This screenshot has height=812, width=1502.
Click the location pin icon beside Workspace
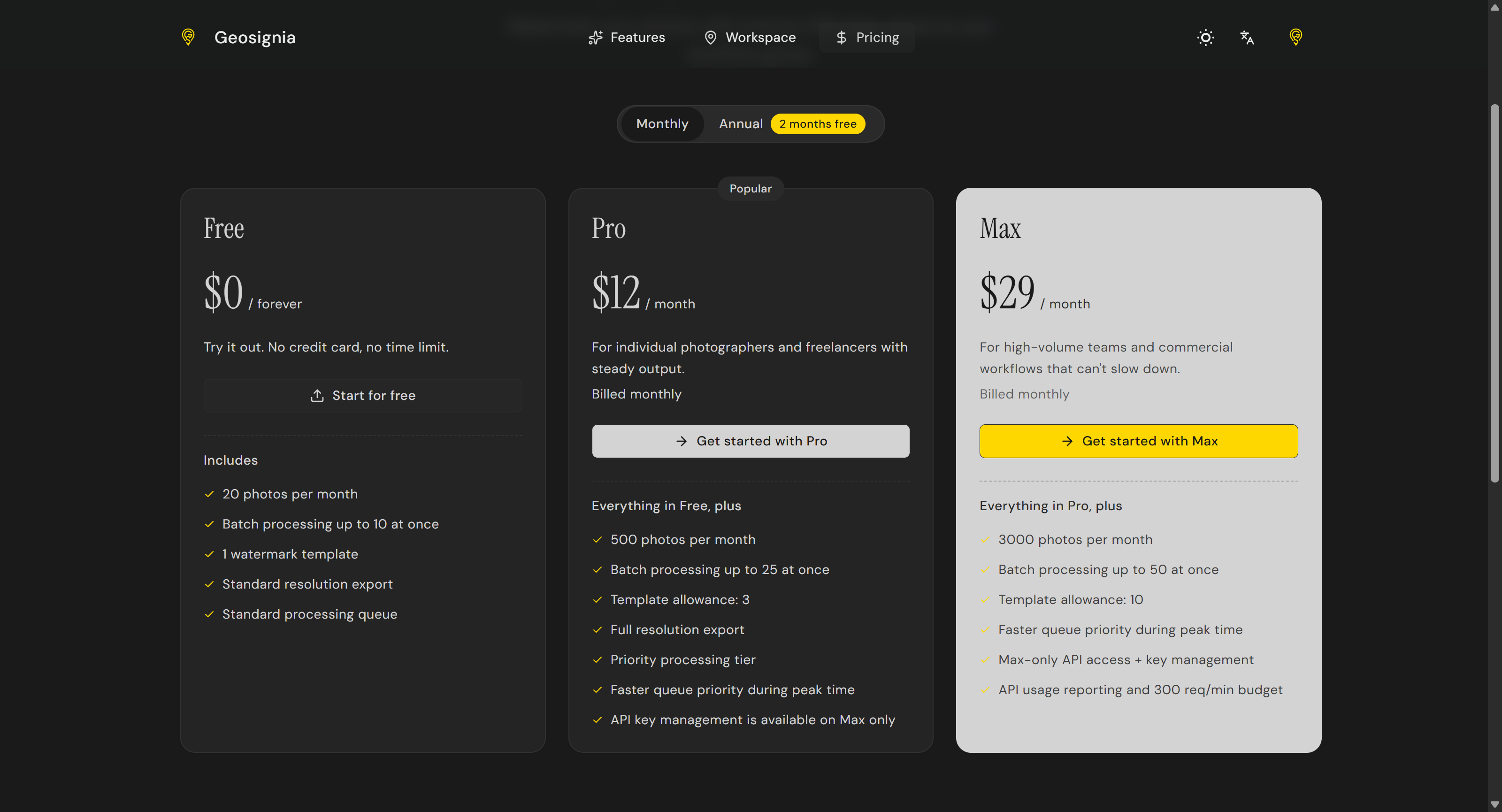[x=710, y=37]
